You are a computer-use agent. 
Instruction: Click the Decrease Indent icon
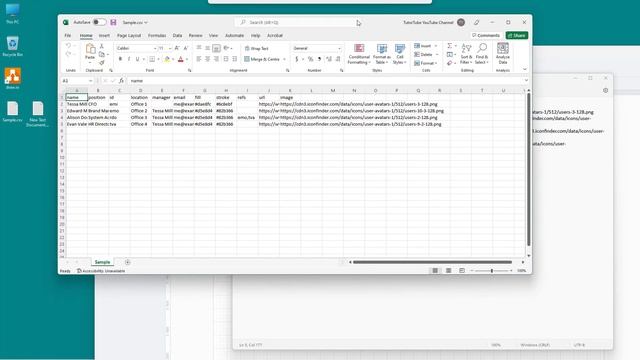tap(226, 59)
